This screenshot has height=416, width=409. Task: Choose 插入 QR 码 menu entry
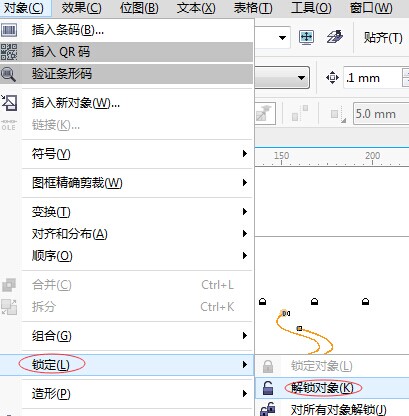127,52
